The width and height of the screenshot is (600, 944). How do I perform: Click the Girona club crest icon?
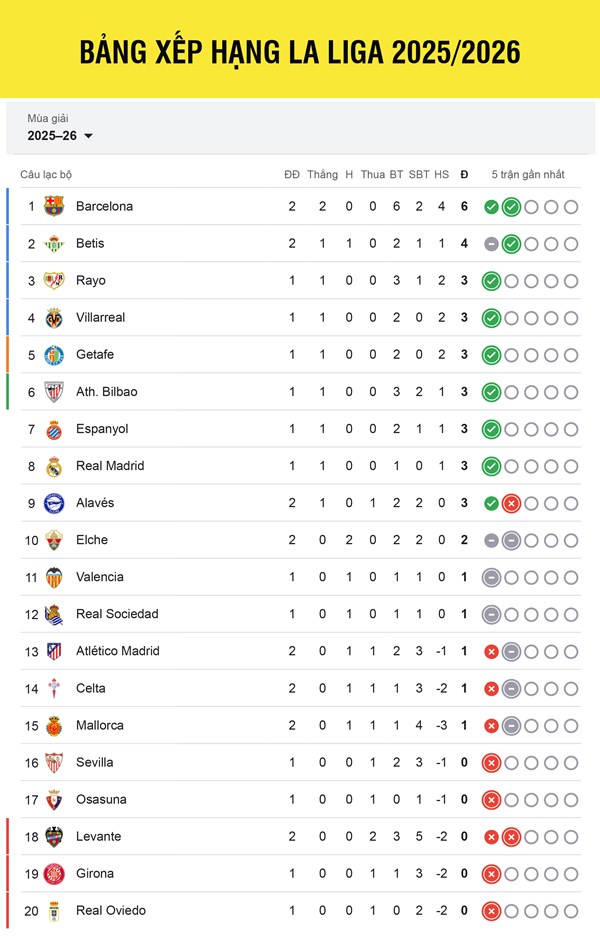click(x=54, y=873)
